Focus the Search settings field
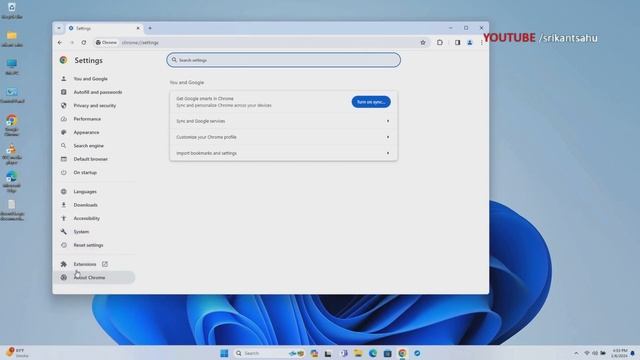 pos(283,60)
